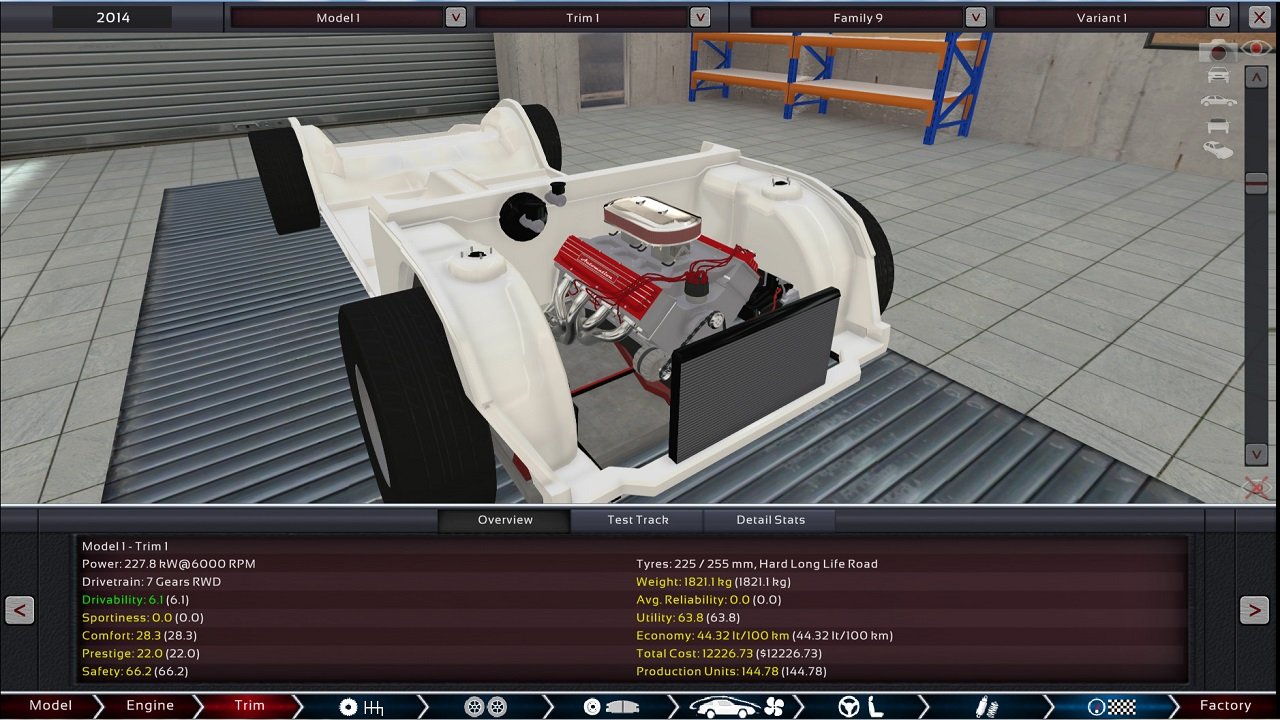Expand the Family 9 selector
1280x720 pixels.
click(x=973, y=17)
